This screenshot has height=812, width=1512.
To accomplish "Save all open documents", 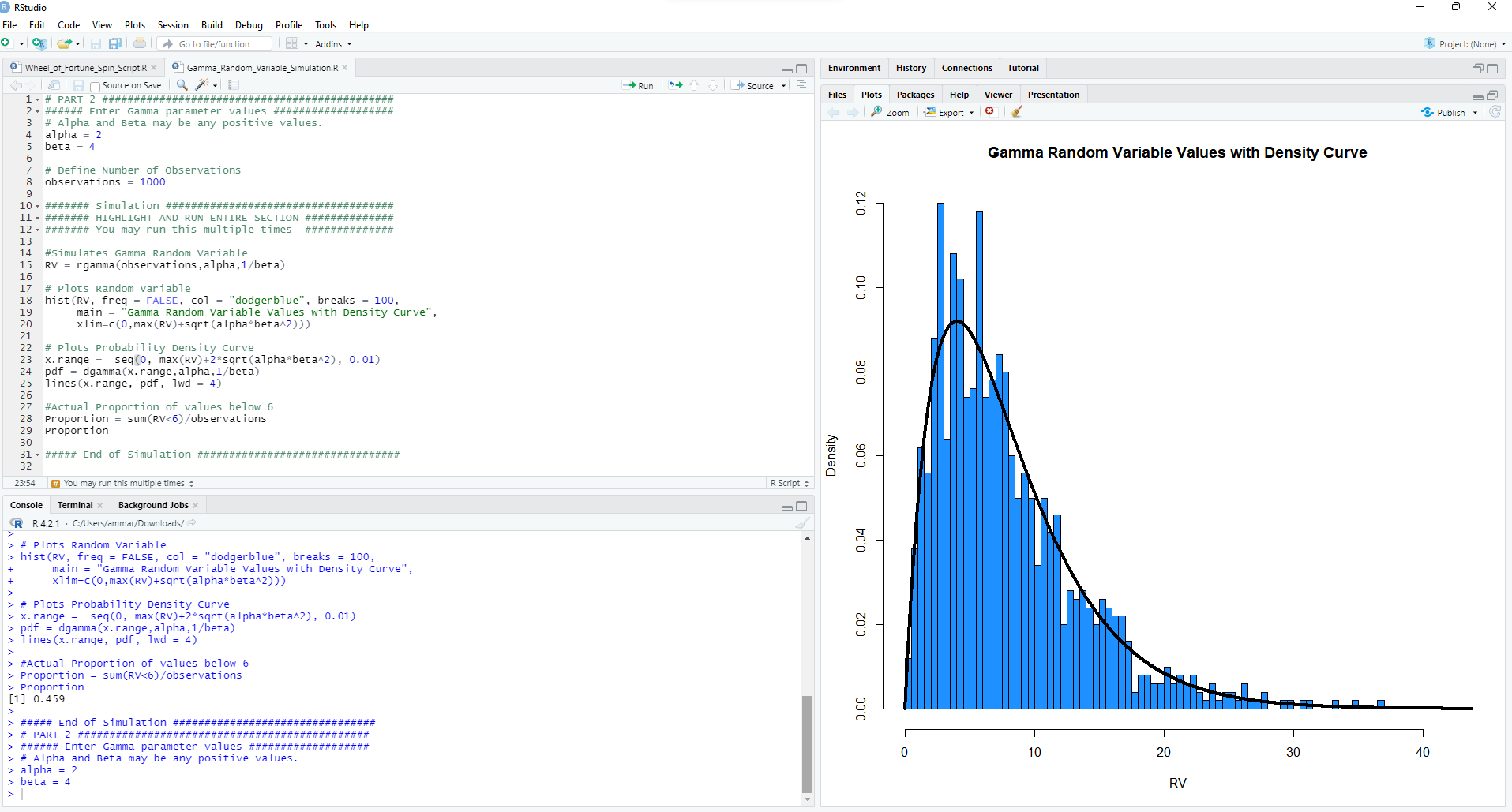I will tap(115, 43).
